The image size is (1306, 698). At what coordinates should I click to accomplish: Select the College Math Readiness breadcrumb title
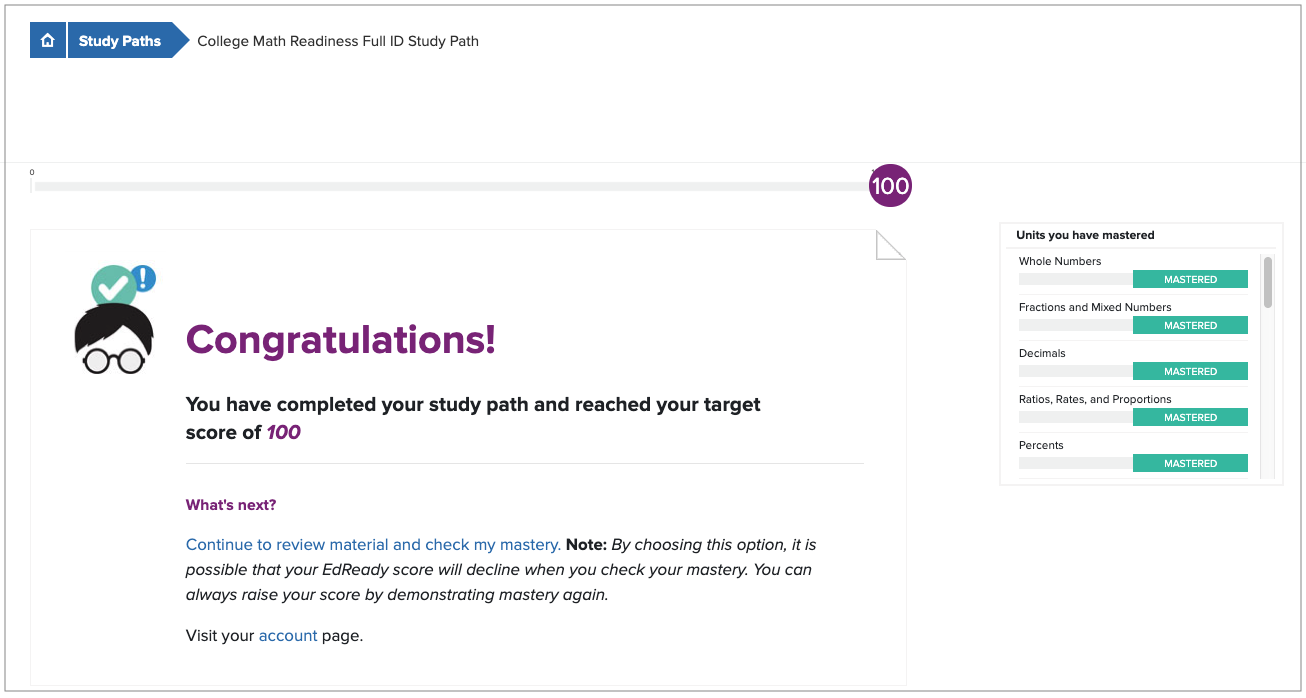338,41
